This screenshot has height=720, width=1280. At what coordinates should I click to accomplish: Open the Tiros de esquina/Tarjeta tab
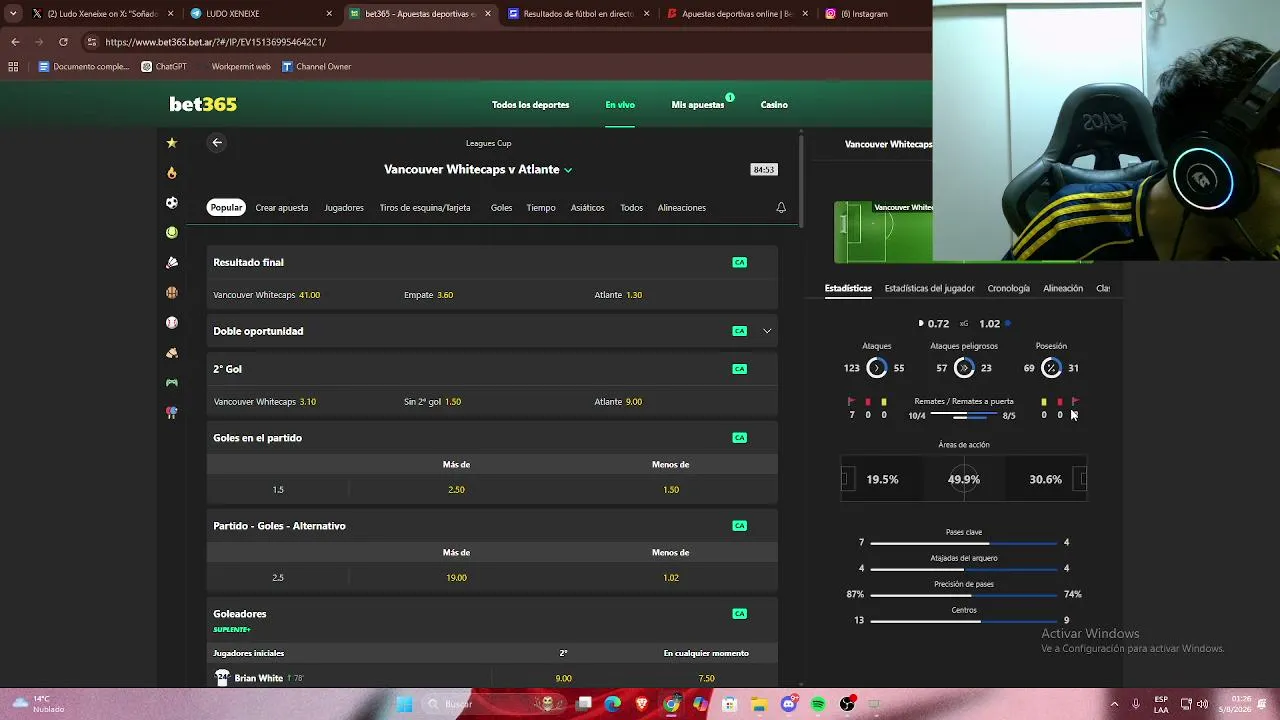(x=425, y=208)
